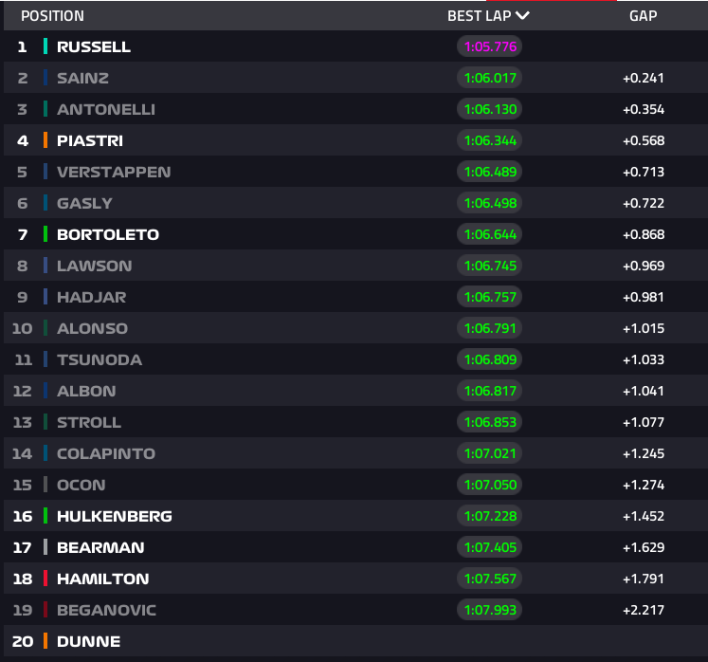This screenshot has width=708, height=662.
Task: Click the +0.568 gap value for Piastri
Action: 643,141
